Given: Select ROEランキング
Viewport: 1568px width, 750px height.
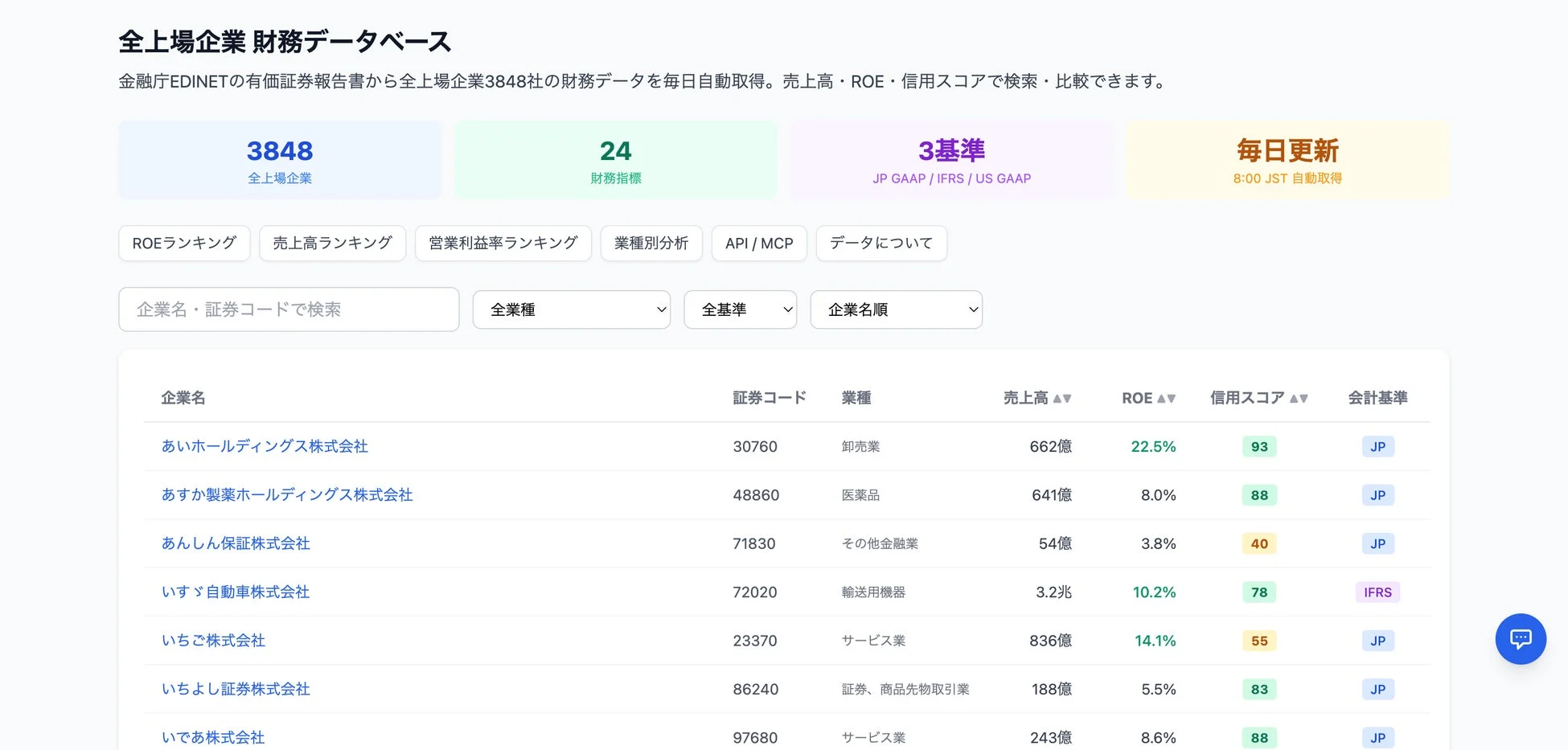Looking at the screenshot, I should (x=183, y=243).
